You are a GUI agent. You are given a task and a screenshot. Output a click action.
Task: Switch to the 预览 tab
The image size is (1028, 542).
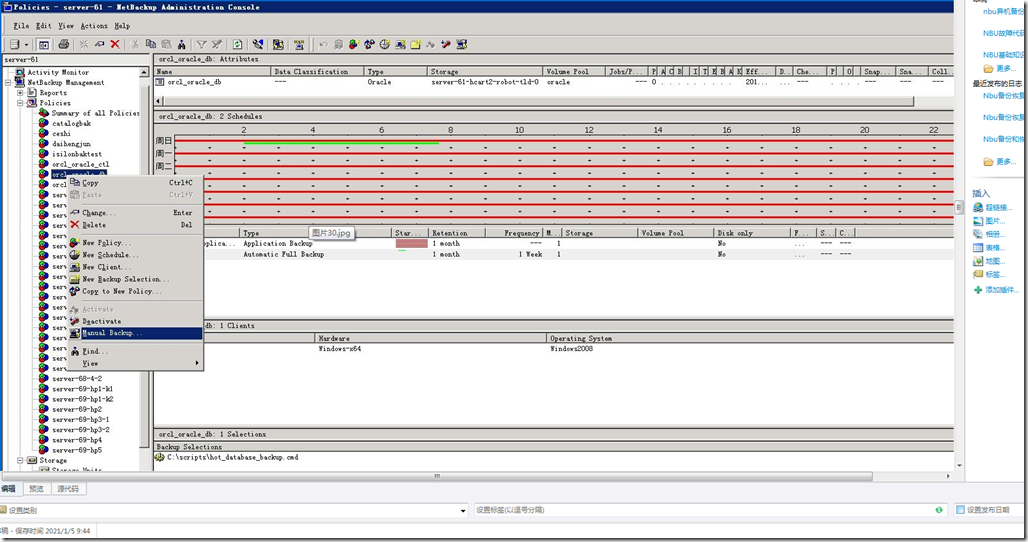(x=36, y=489)
